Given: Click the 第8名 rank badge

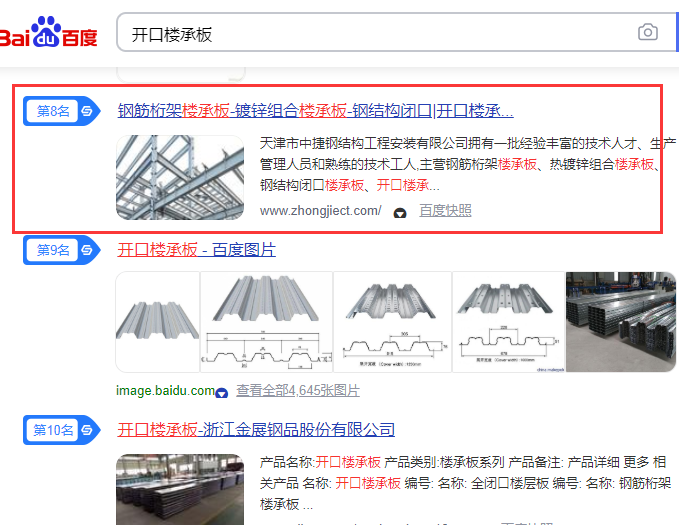Looking at the screenshot, I should (x=61, y=111).
